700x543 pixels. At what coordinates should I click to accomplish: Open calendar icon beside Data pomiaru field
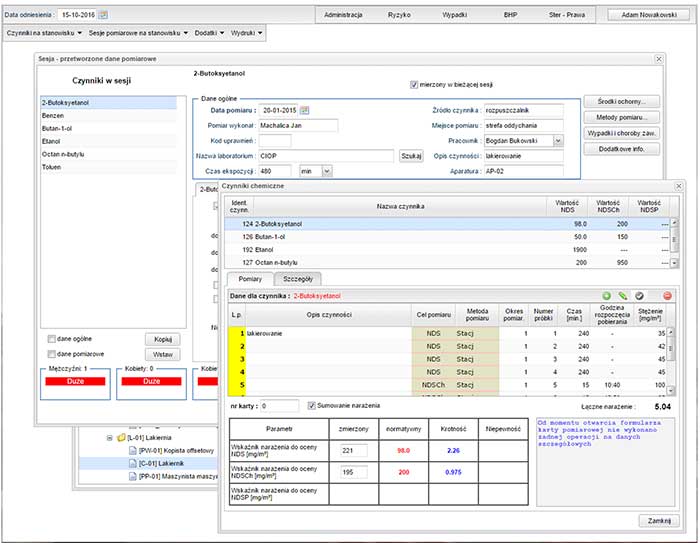point(305,109)
